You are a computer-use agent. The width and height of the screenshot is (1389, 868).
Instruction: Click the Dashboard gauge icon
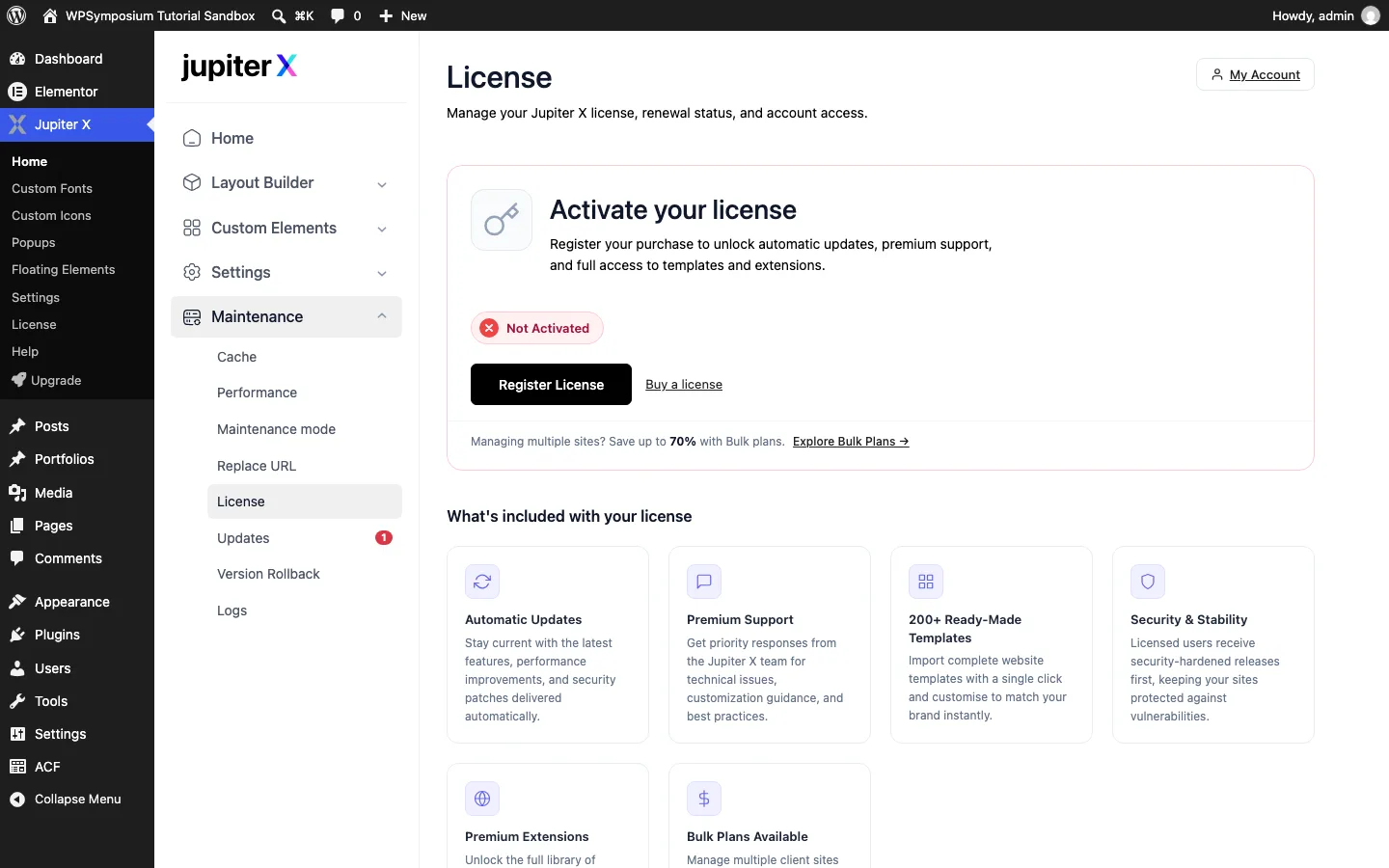[x=17, y=59]
